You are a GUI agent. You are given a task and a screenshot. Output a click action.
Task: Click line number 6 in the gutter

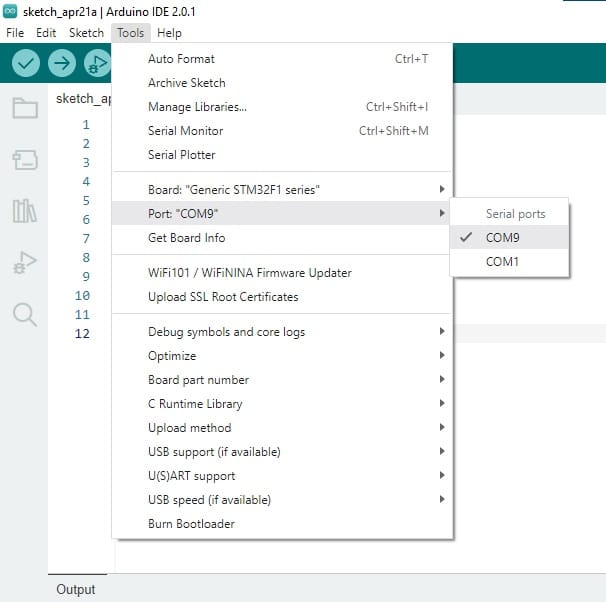pyautogui.click(x=86, y=219)
